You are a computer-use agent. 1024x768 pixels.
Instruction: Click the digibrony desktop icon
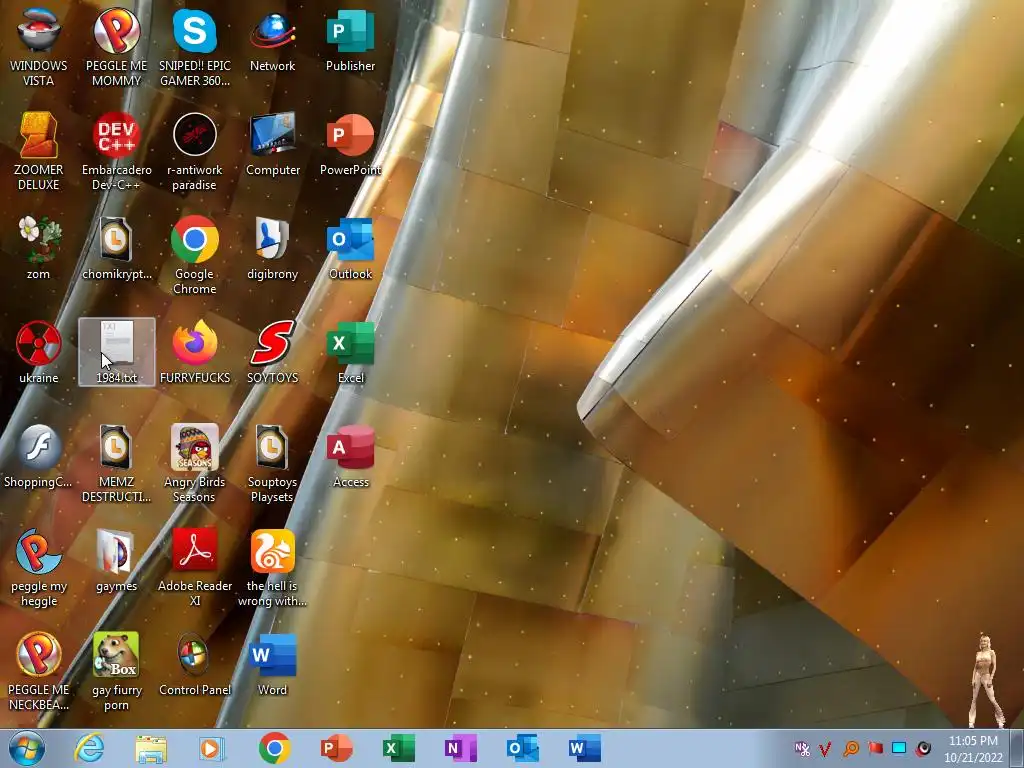click(x=272, y=248)
